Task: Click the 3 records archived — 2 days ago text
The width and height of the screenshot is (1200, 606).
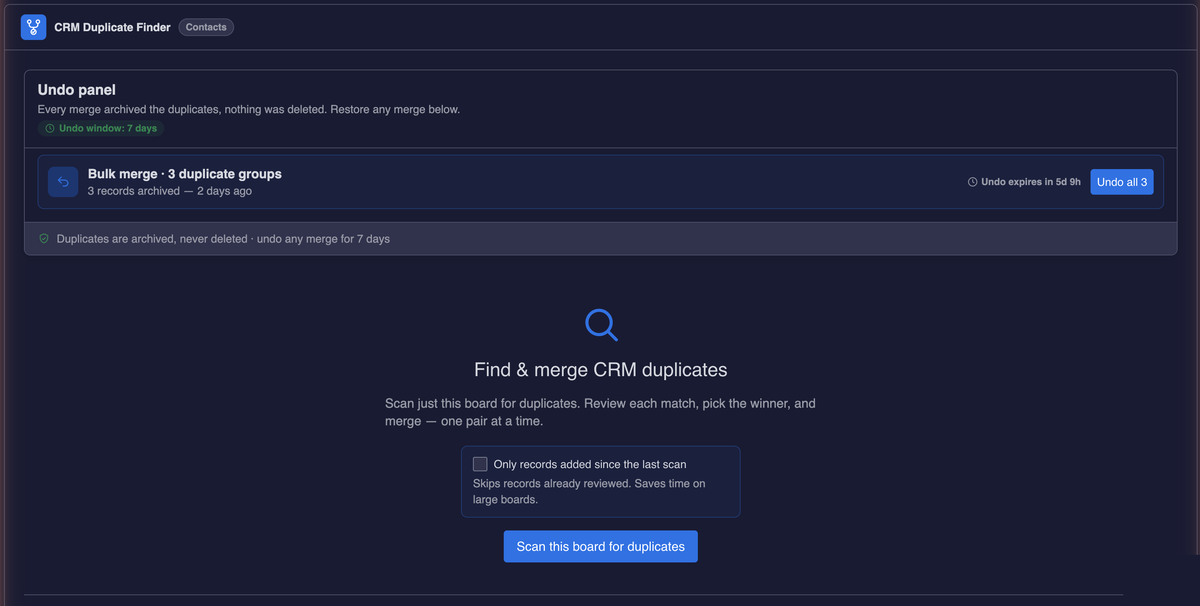Action: pyautogui.click(x=170, y=191)
